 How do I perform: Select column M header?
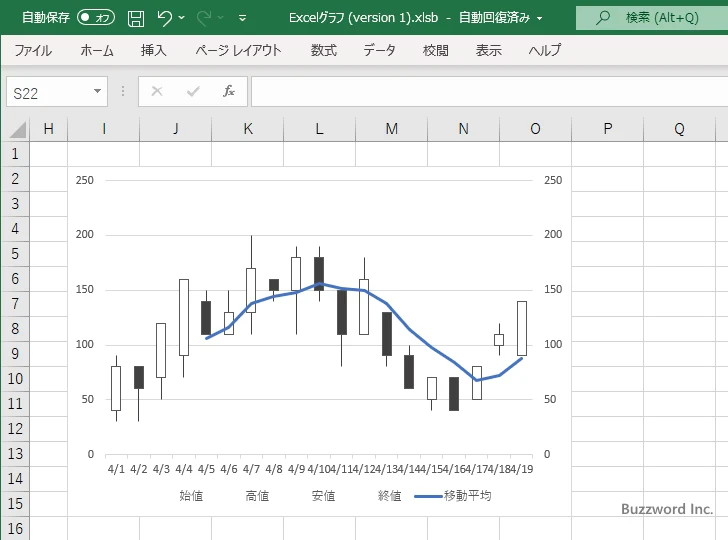coord(391,129)
